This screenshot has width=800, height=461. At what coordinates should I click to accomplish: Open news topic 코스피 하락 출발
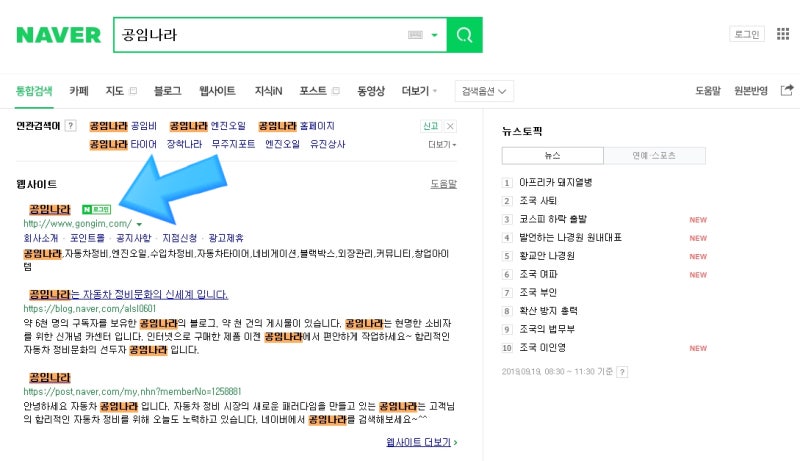coord(553,219)
